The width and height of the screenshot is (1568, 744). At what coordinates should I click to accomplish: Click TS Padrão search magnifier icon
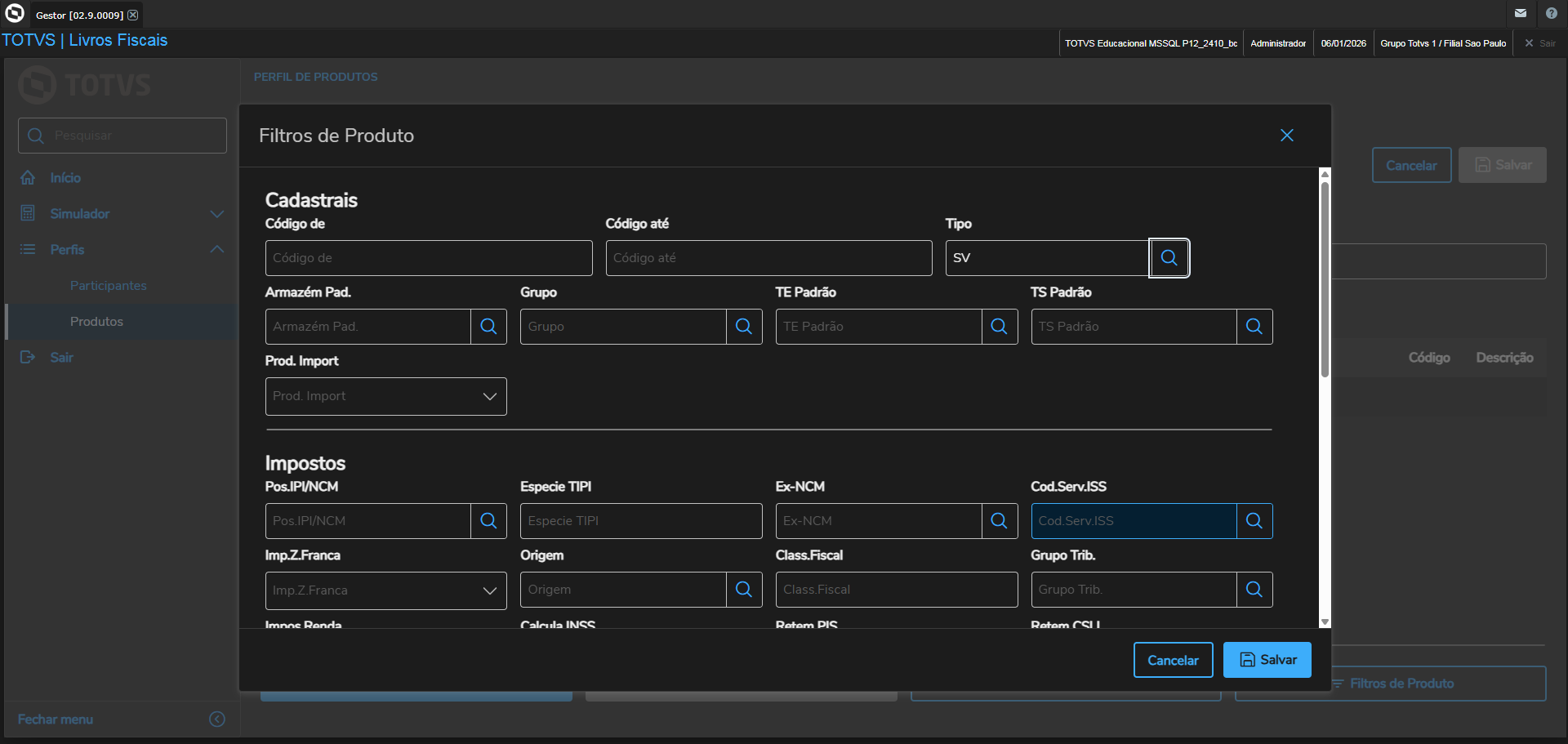tap(1254, 327)
